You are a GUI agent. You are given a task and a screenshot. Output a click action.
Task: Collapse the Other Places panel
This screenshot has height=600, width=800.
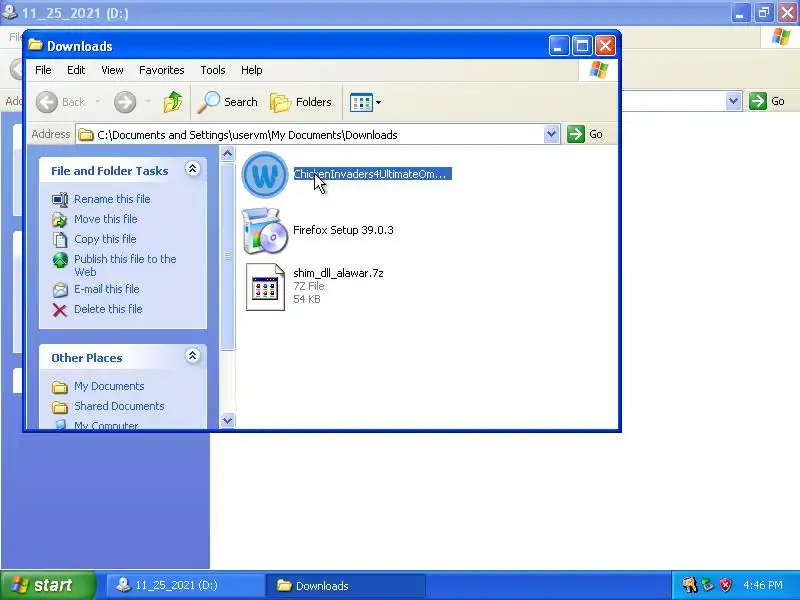coord(192,356)
